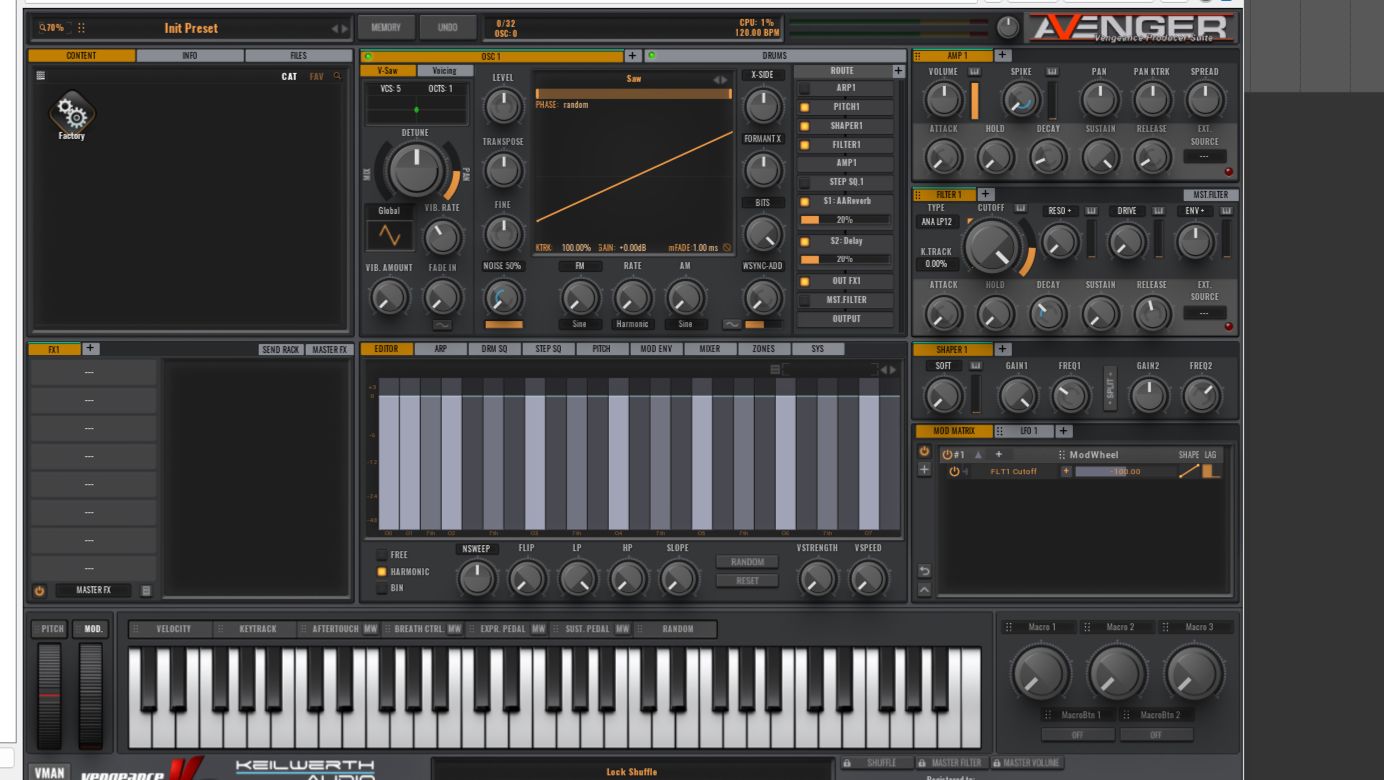Click the modulation icon beside CUTOFF label
This screenshot has width=1384, height=780.
pyautogui.click(x=1020, y=208)
